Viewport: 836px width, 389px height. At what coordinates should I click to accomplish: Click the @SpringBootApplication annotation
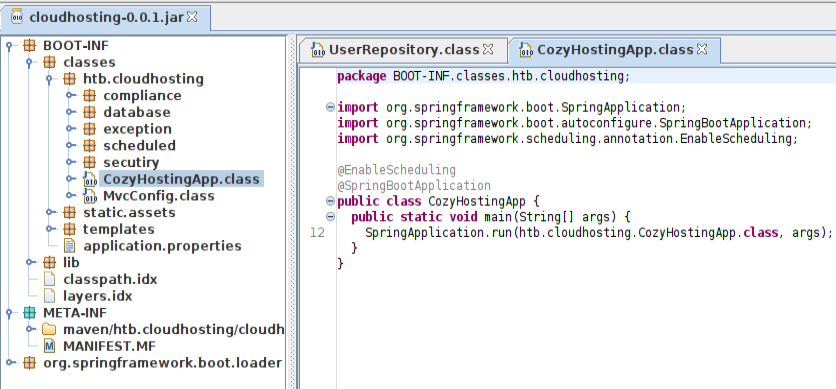(414, 186)
